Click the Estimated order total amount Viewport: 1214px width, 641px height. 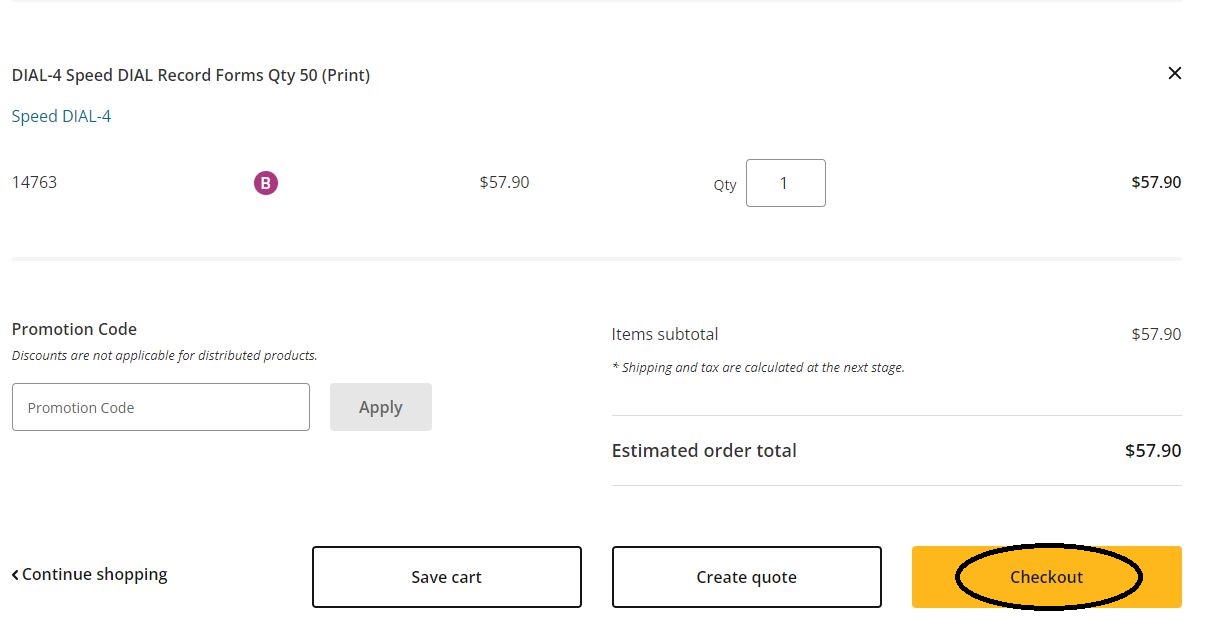tap(1152, 450)
